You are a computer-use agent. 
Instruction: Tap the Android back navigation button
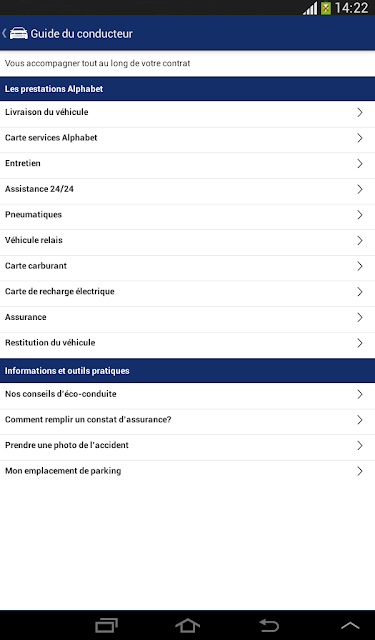(269, 625)
